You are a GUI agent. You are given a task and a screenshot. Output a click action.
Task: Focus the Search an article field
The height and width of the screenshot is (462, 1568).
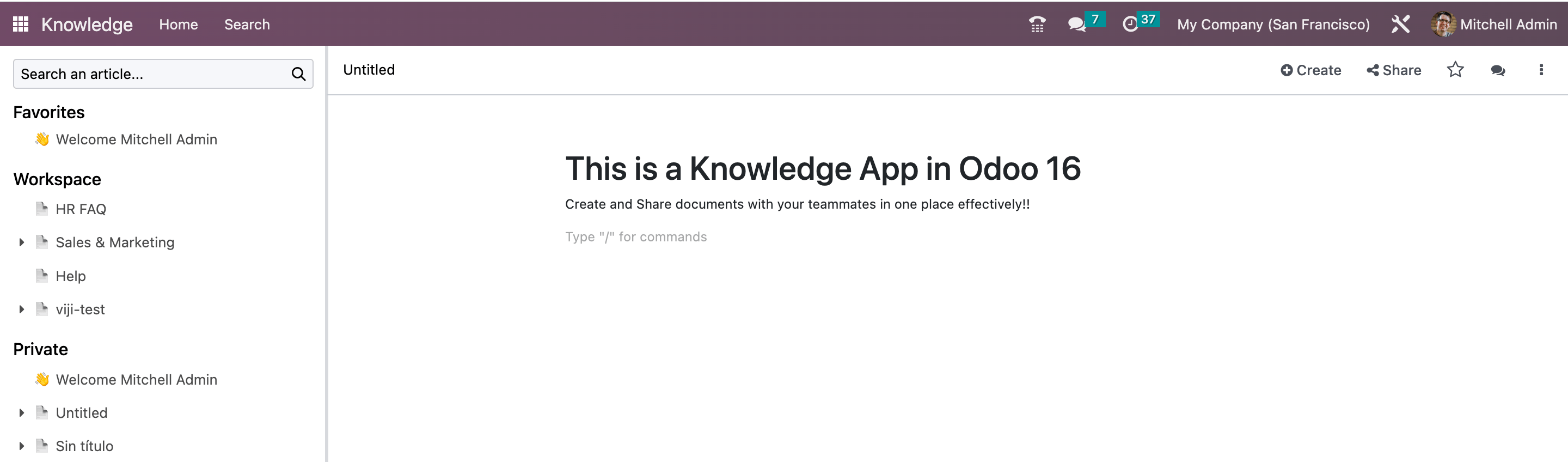152,74
